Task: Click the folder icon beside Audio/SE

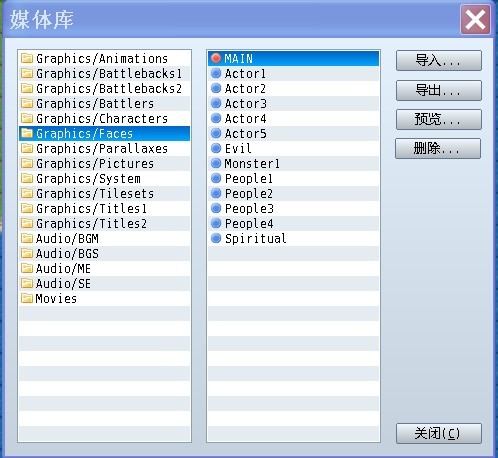Action: [x=27, y=283]
